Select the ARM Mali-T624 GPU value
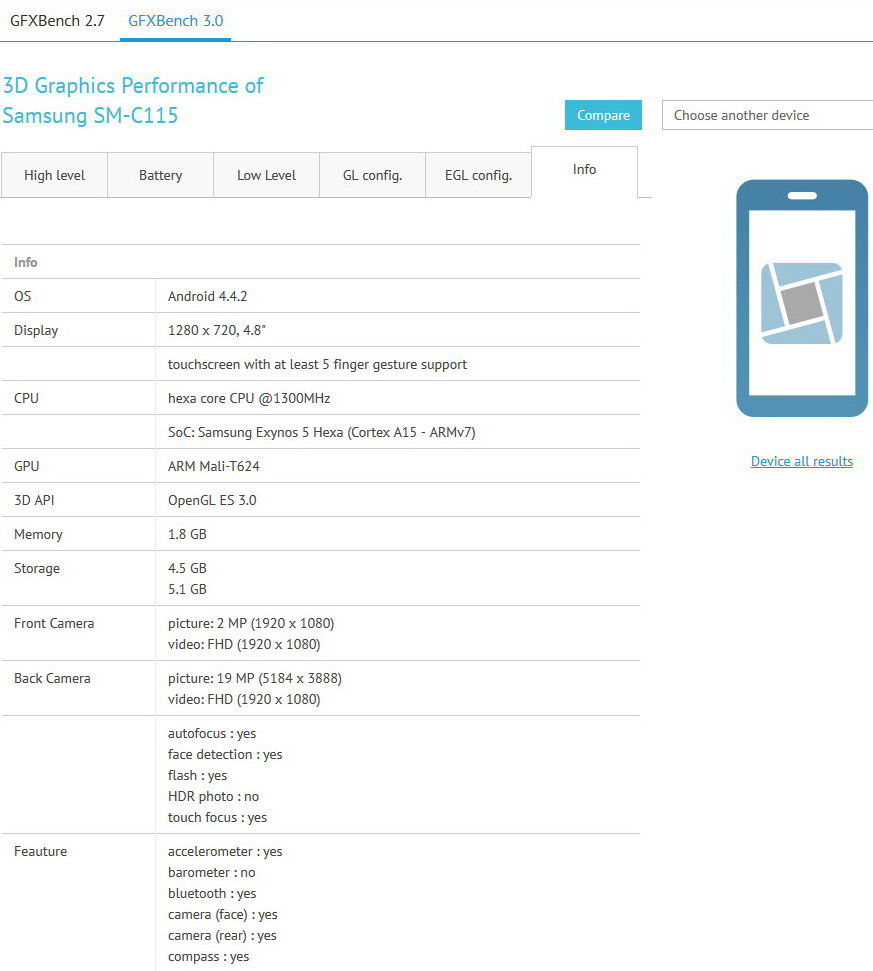The image size is (873, 971). click(x=214, y=466)
